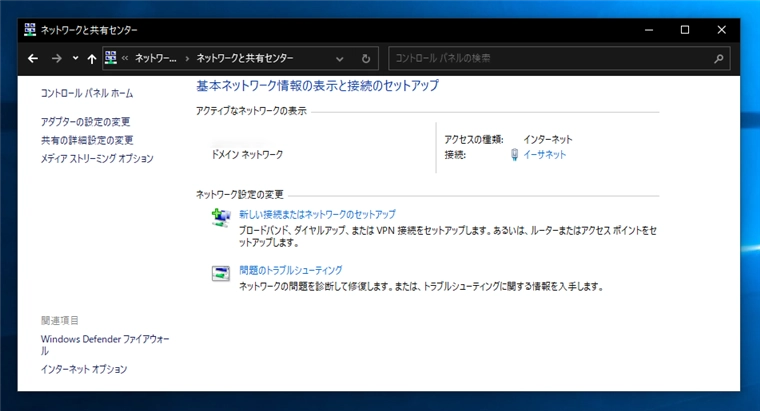Viewport: 760px width, 411px height.
Task: Go up one level with the up arrow
Action: pos(92,59)
